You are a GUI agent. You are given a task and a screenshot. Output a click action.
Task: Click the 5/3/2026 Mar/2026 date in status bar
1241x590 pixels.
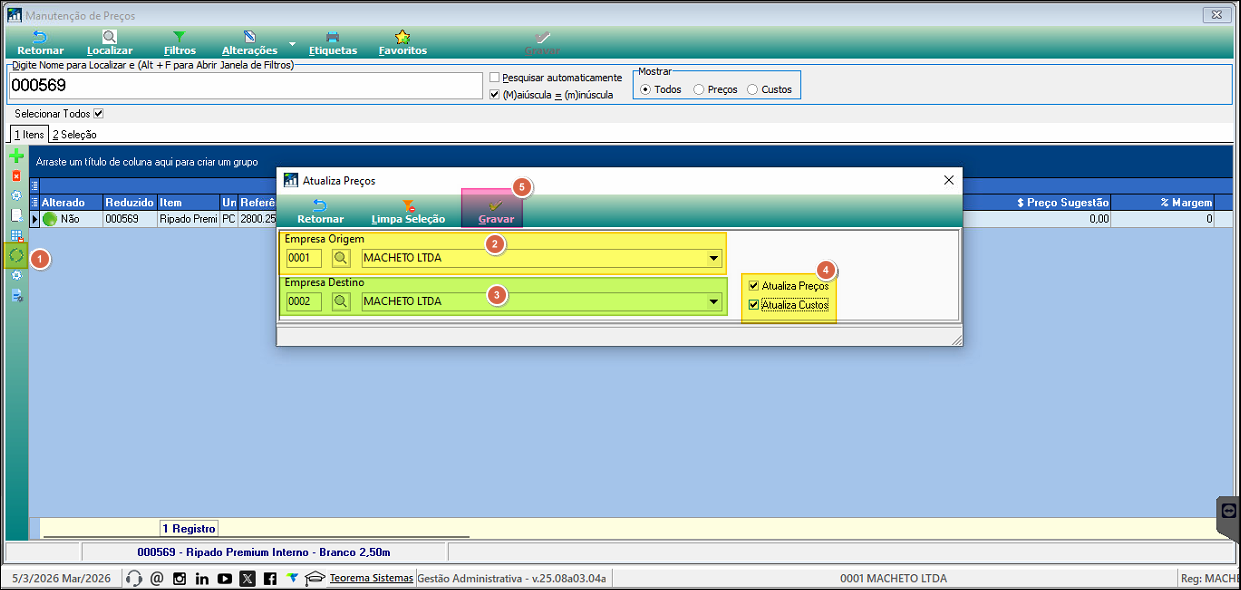[62, 578]
